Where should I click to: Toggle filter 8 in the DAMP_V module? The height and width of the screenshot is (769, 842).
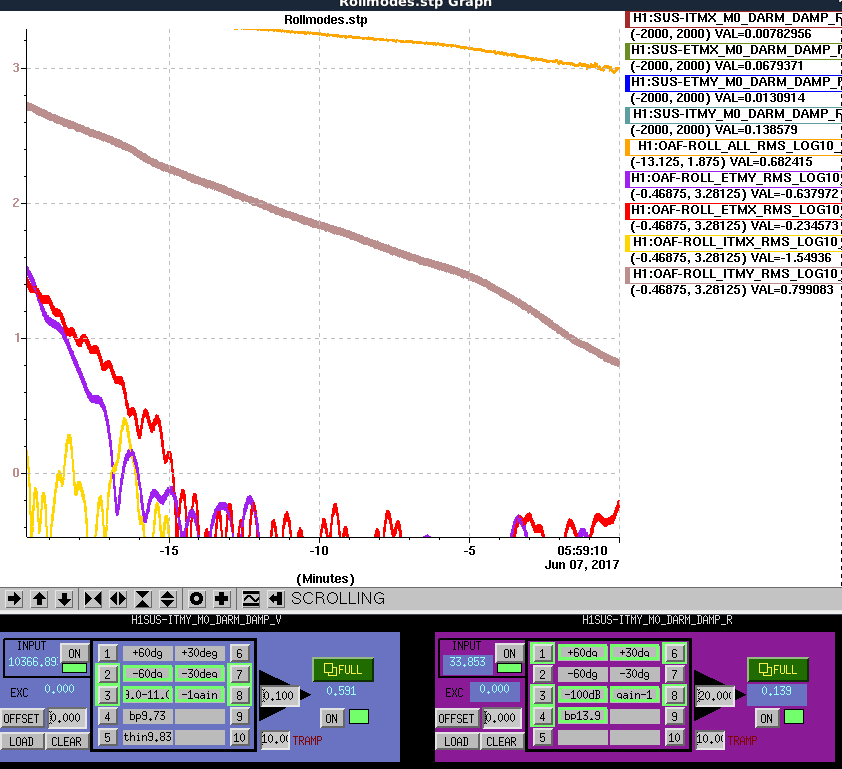tap(239, 695)
